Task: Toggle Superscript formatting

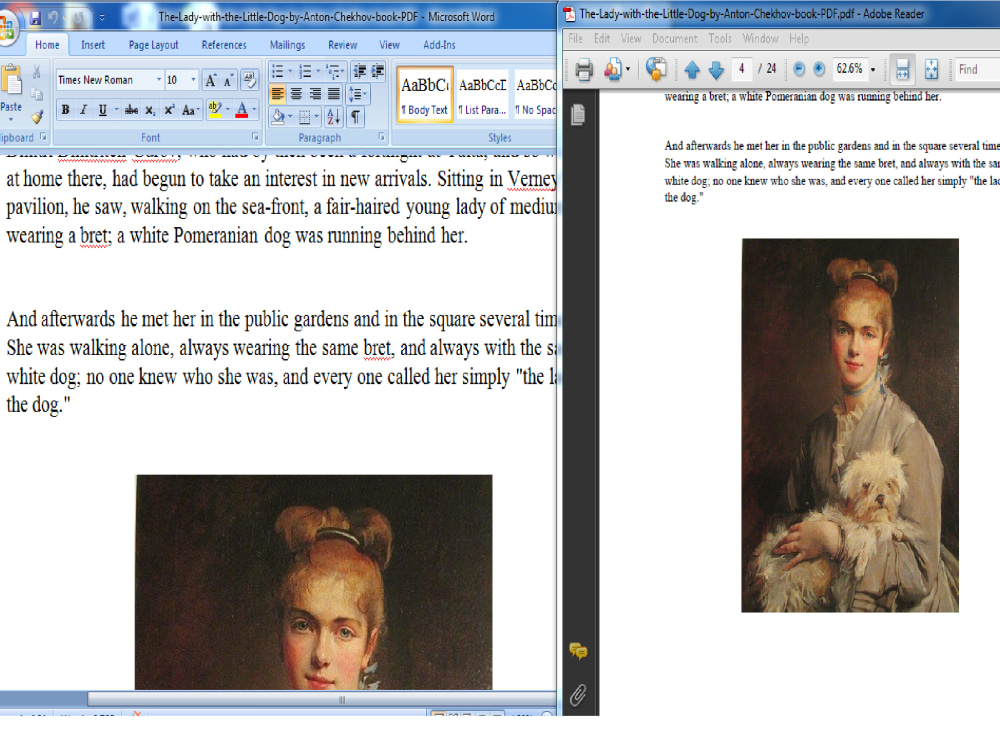Action: point(169,110)
